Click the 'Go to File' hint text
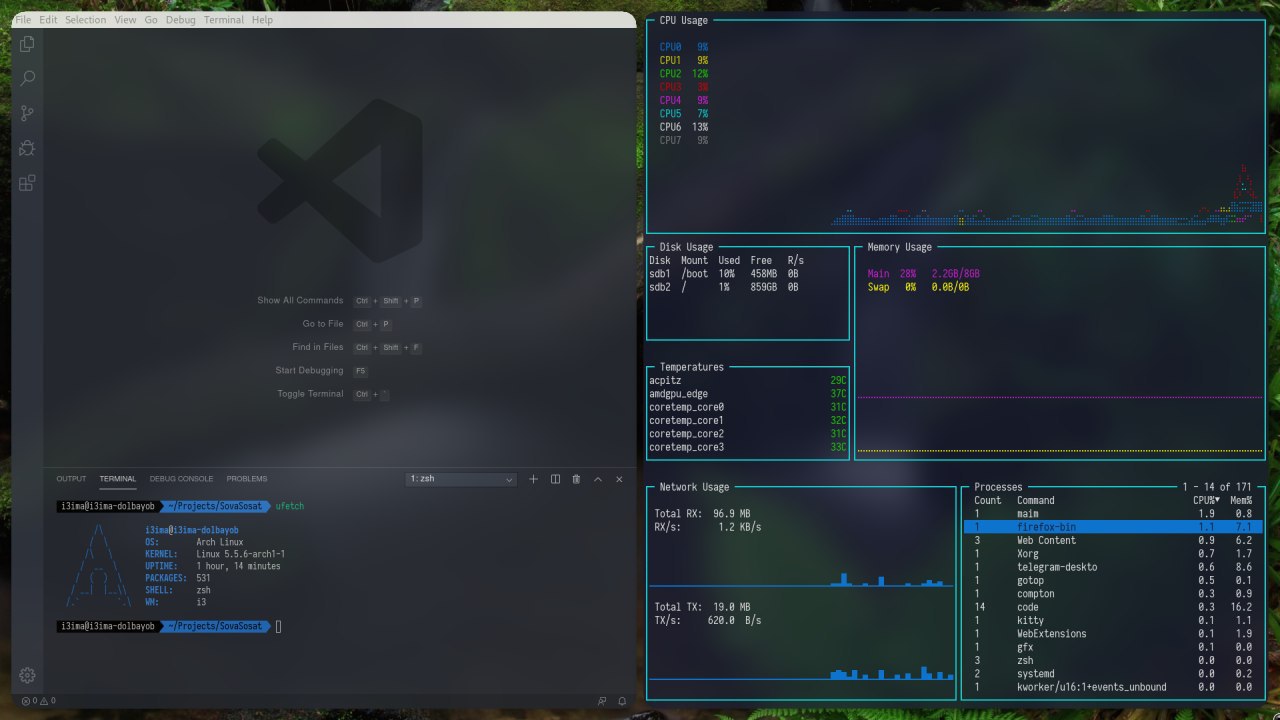1280x720 pixels. pyautogui.click(x=323, y=324)
